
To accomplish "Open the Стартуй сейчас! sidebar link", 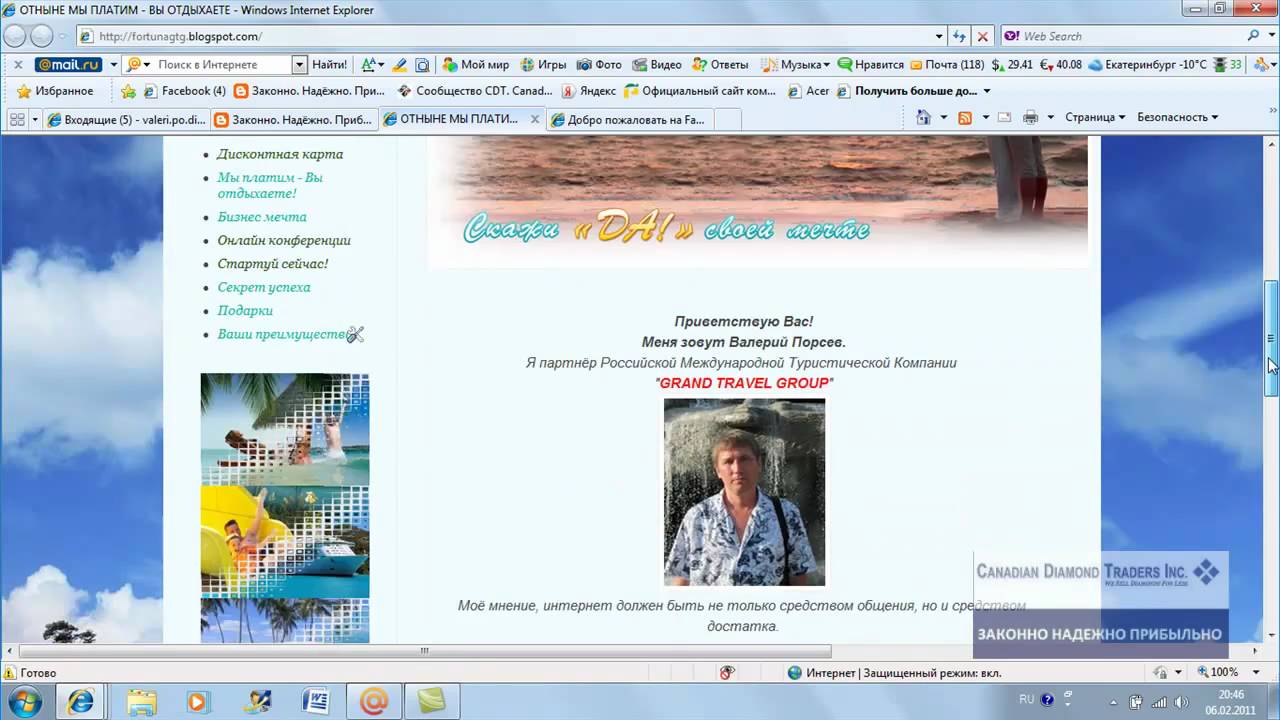I will 272,264.
